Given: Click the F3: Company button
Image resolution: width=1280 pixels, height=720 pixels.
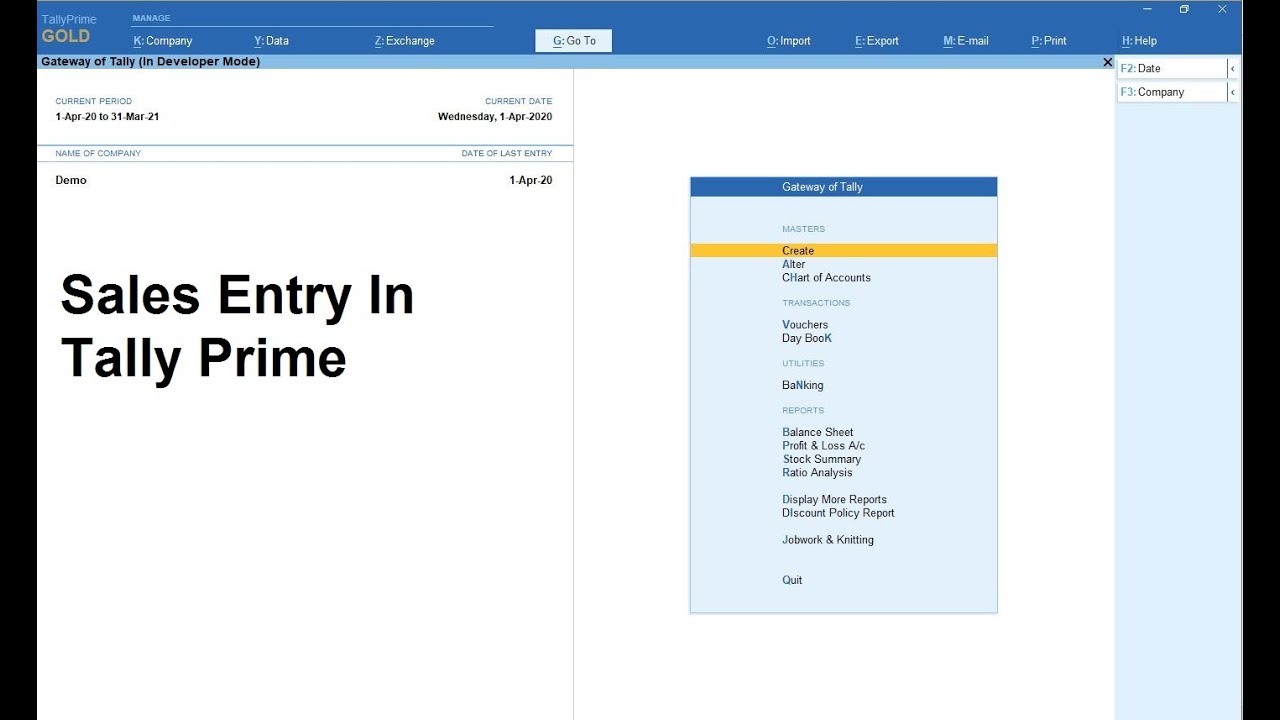Looking at the screenshot, I should tap(1172, 92).
